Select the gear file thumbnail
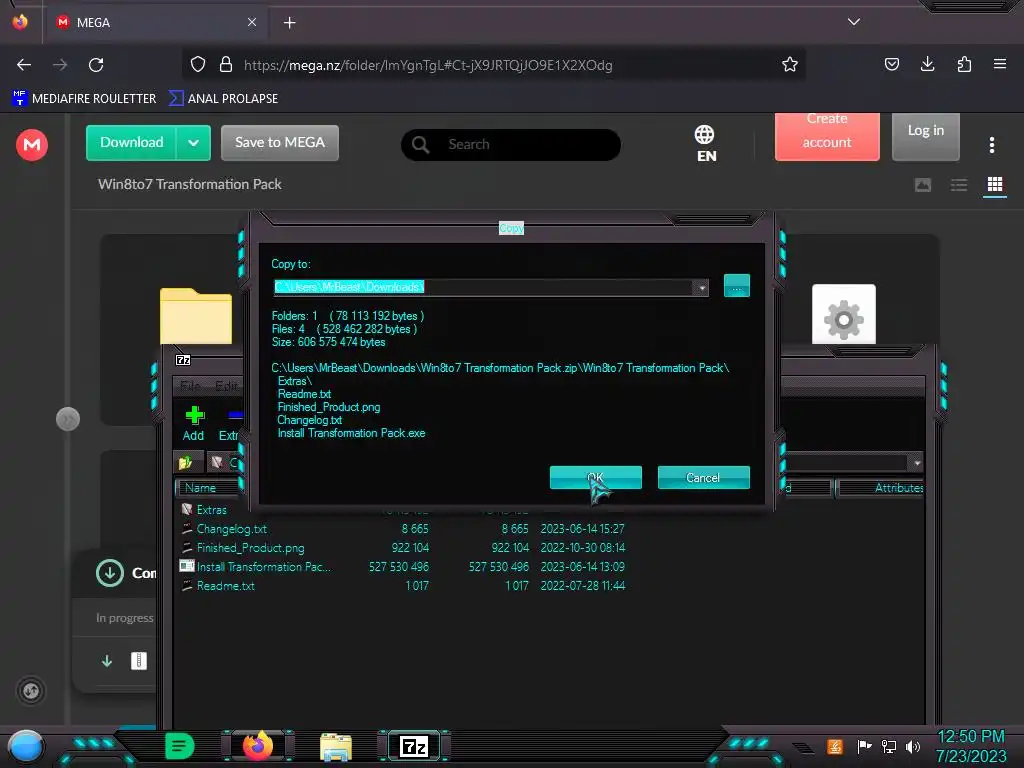The height and width of the screenshot is (768, 1024). tap(844, 315)
